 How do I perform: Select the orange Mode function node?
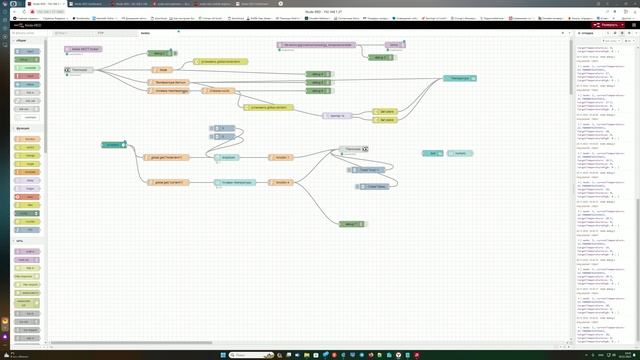pos(162,70)
